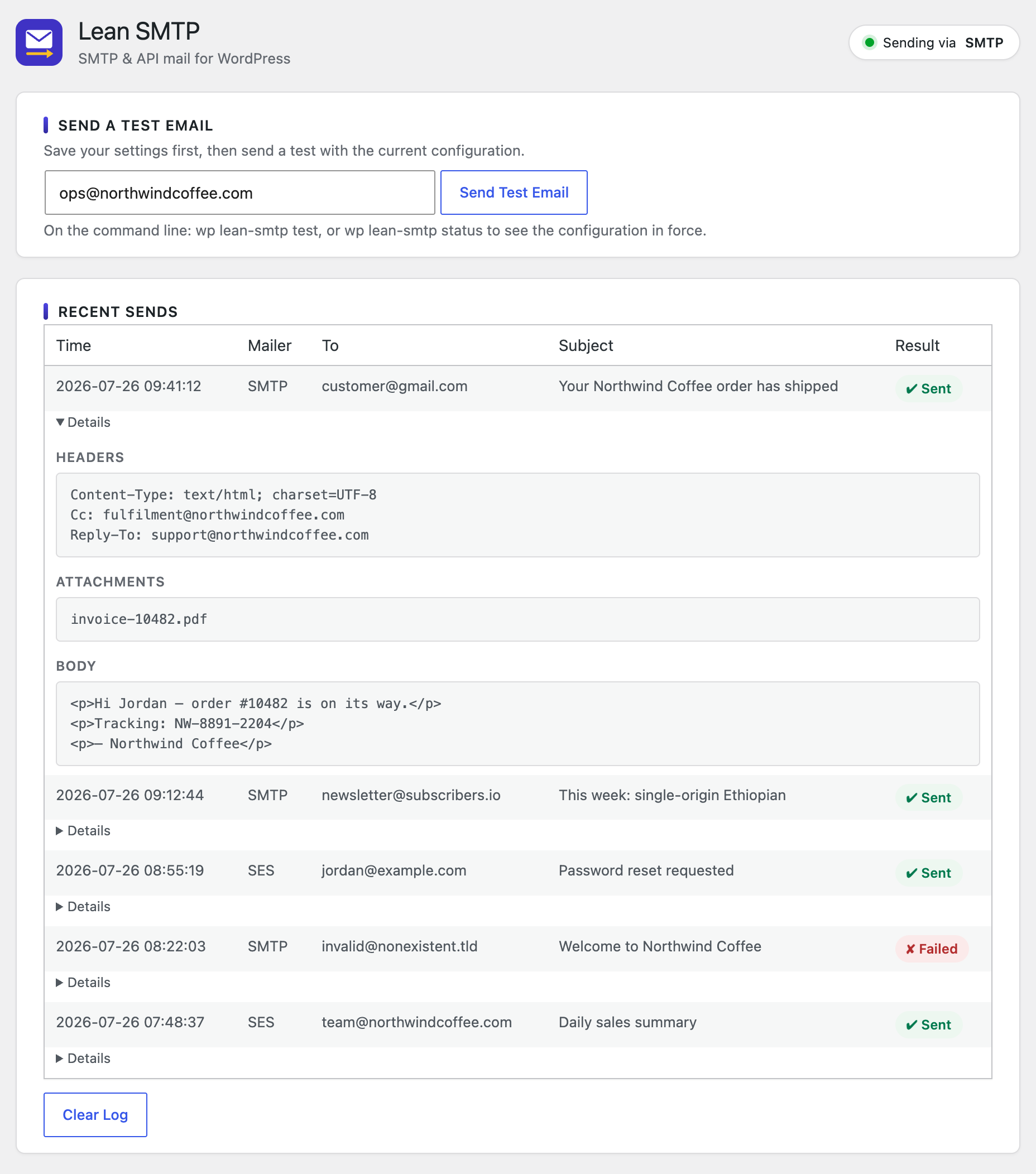Click recipient team@northwindcoffee.com

pos(416,1022)
